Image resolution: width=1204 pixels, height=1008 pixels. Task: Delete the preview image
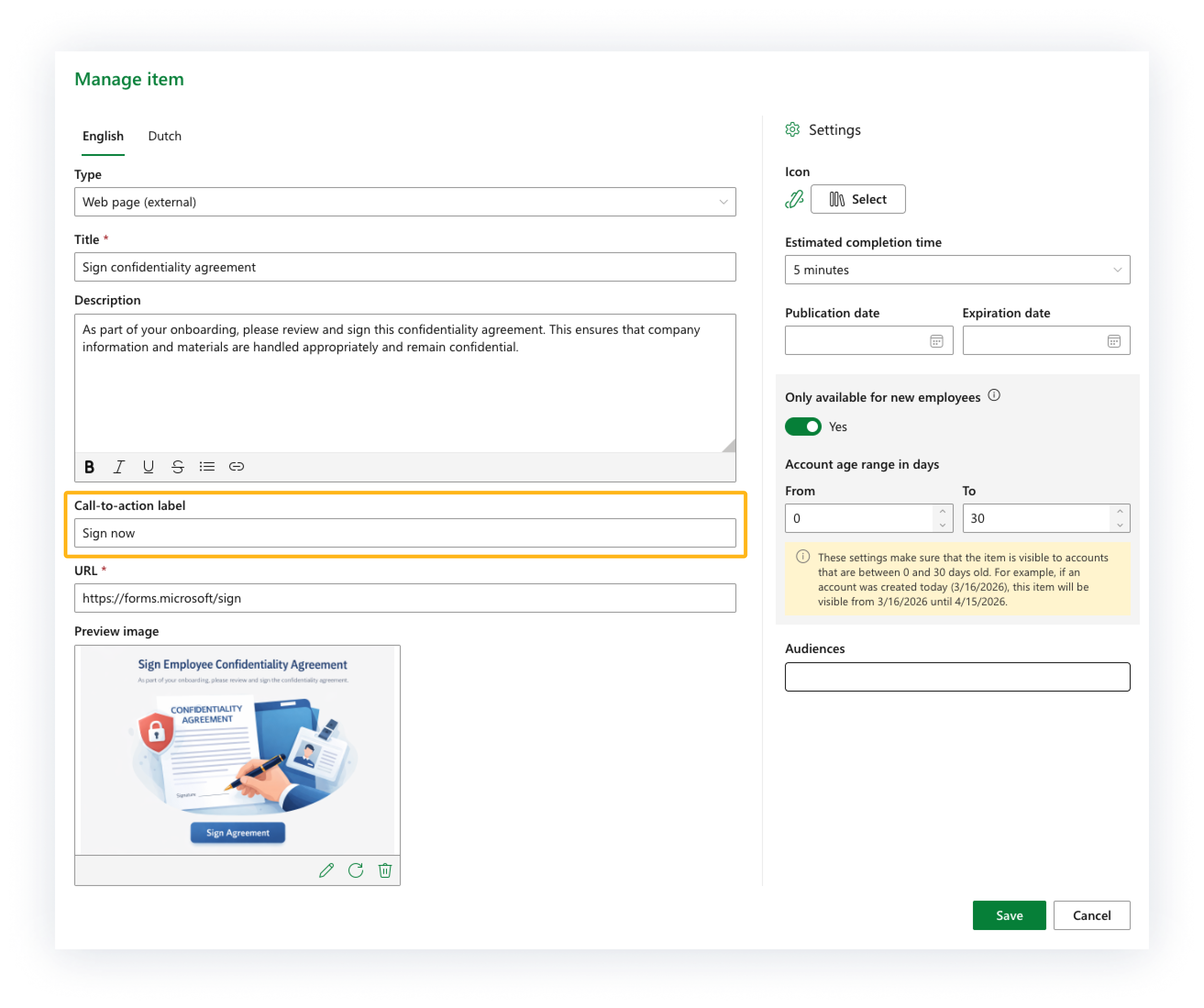pos(385,870)
